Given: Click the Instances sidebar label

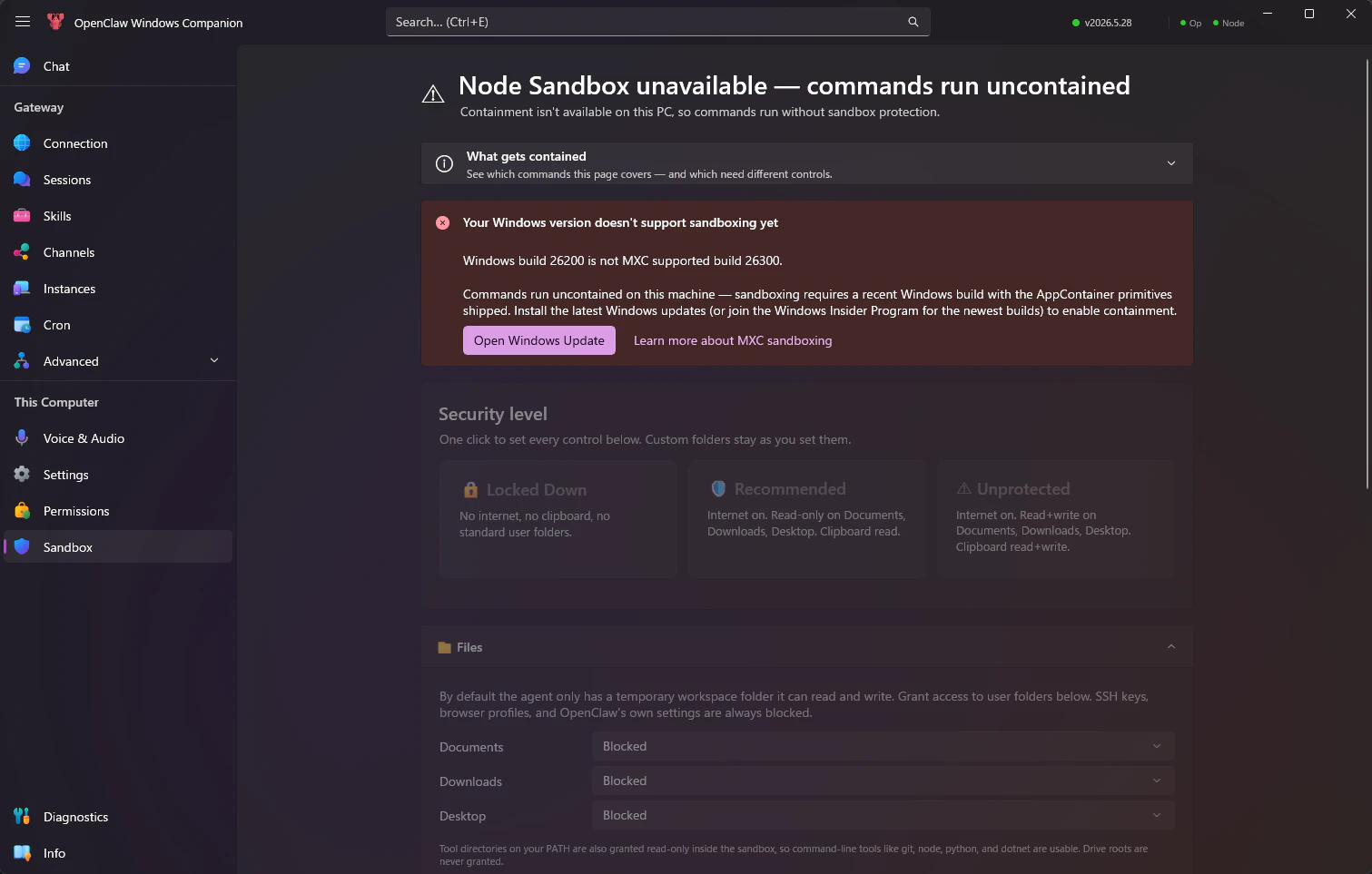Looking at the screenshot, I should point(69,289).
